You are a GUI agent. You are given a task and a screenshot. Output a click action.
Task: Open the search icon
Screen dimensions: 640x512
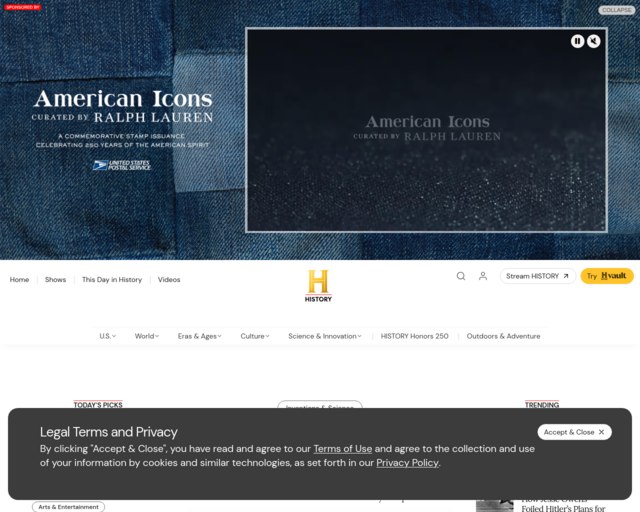pos(461,276)
